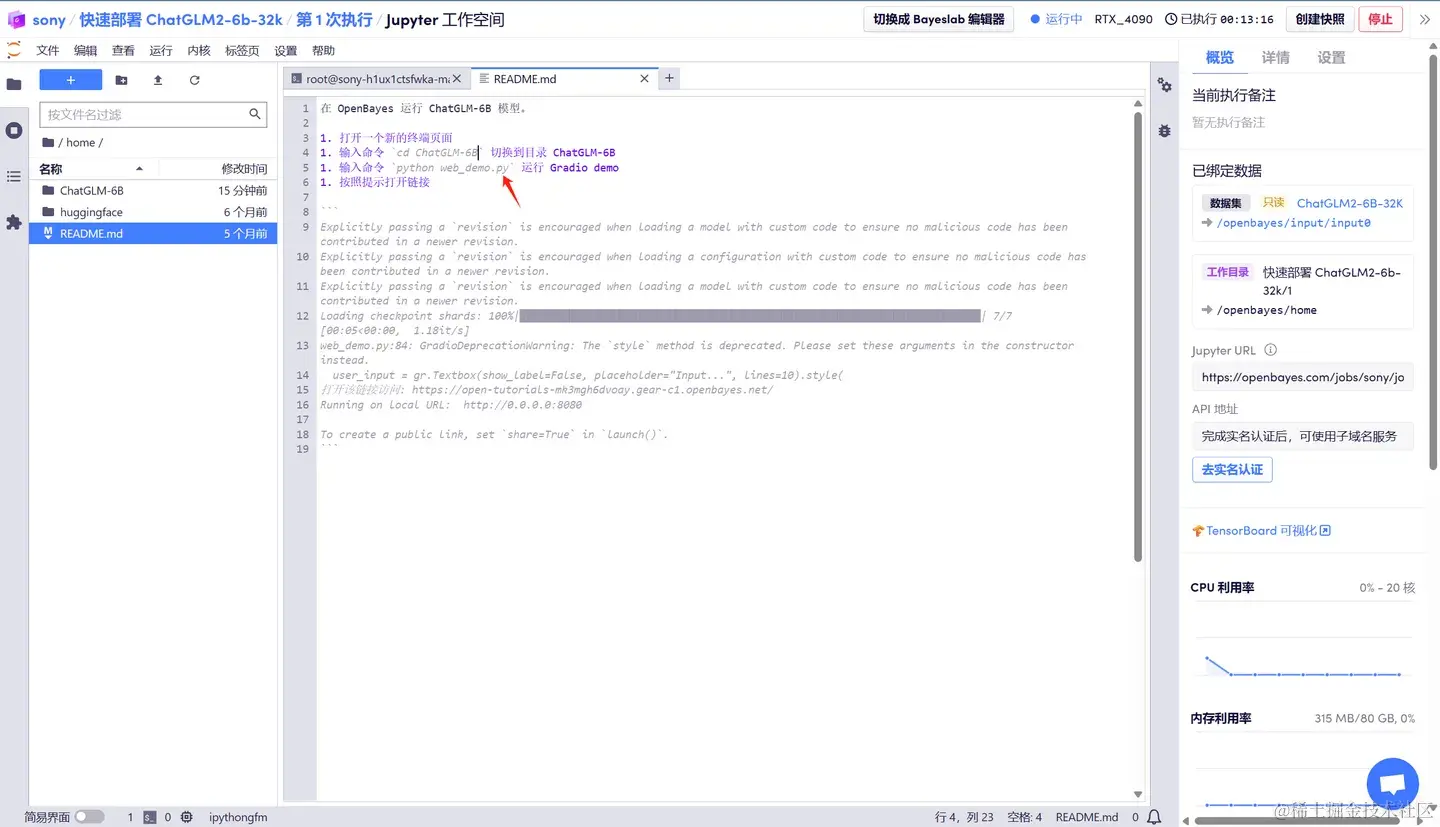The width and height of the screenshot is (1440, 827).
Task: Open property inspector gears icon
Action: coord(1164,86)
